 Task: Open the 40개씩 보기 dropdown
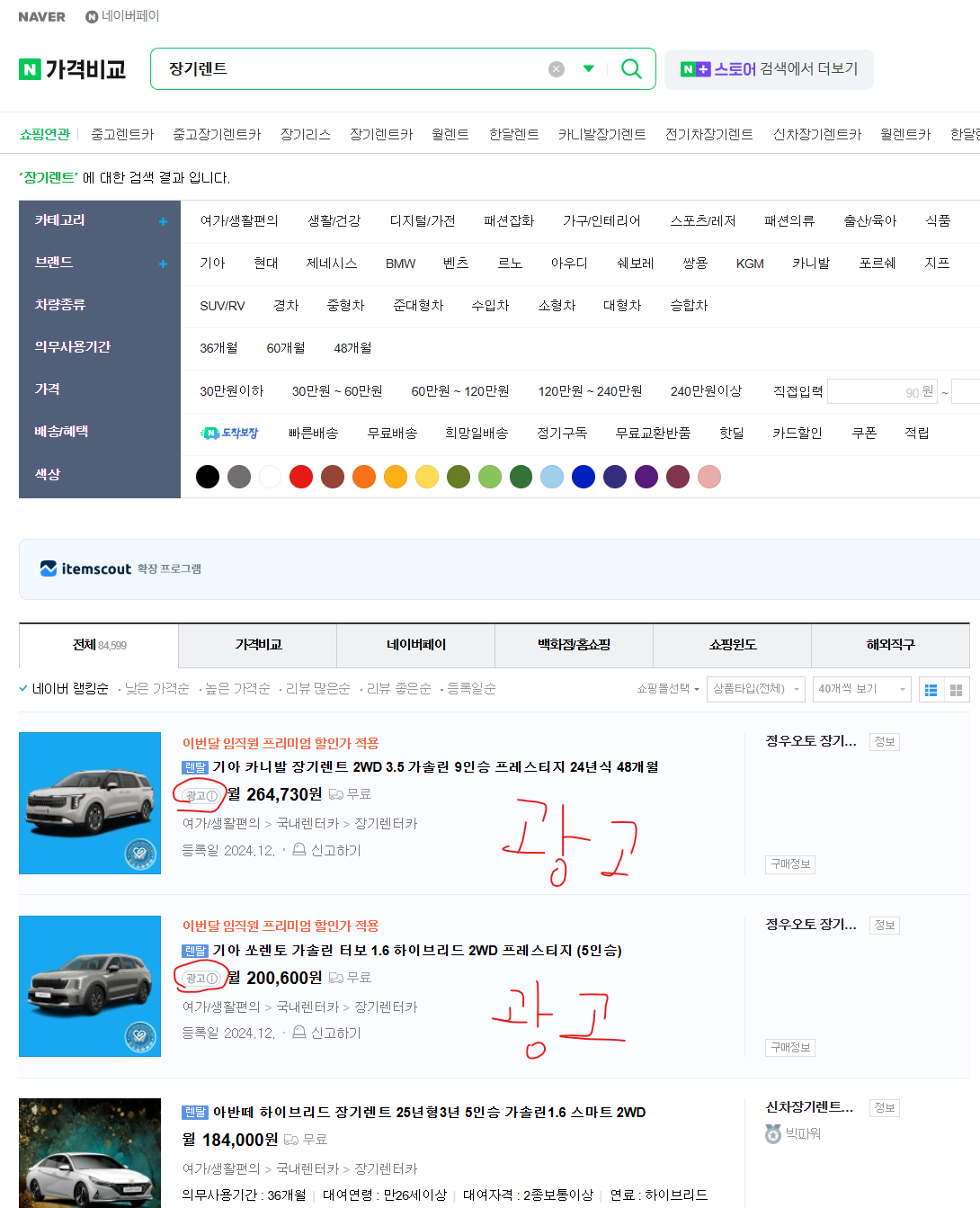click(x=861, y=689)
